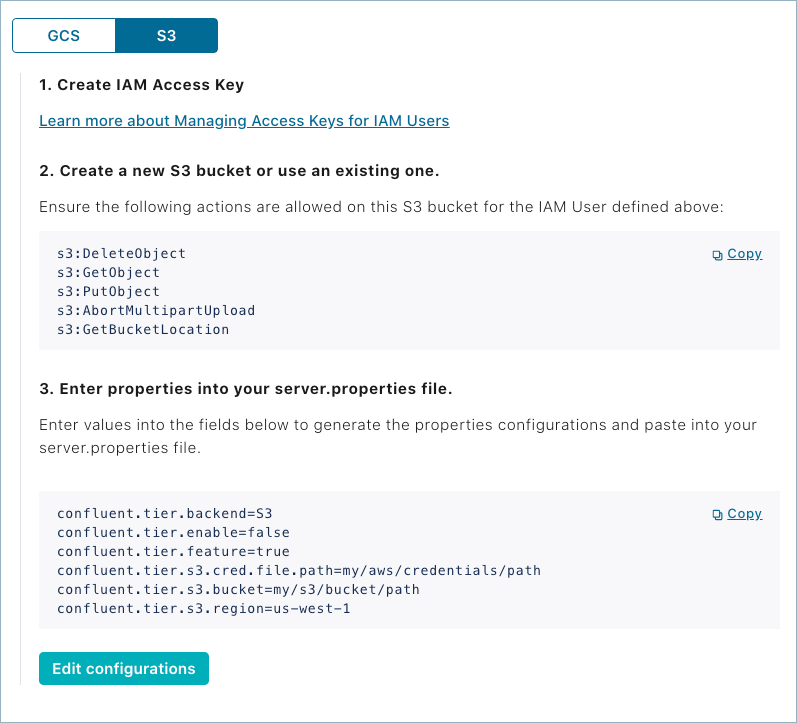Click the copy icon in the S3 actions block
Image resolution: width=797 pixels, height=723 pixels.
[717, 255]
